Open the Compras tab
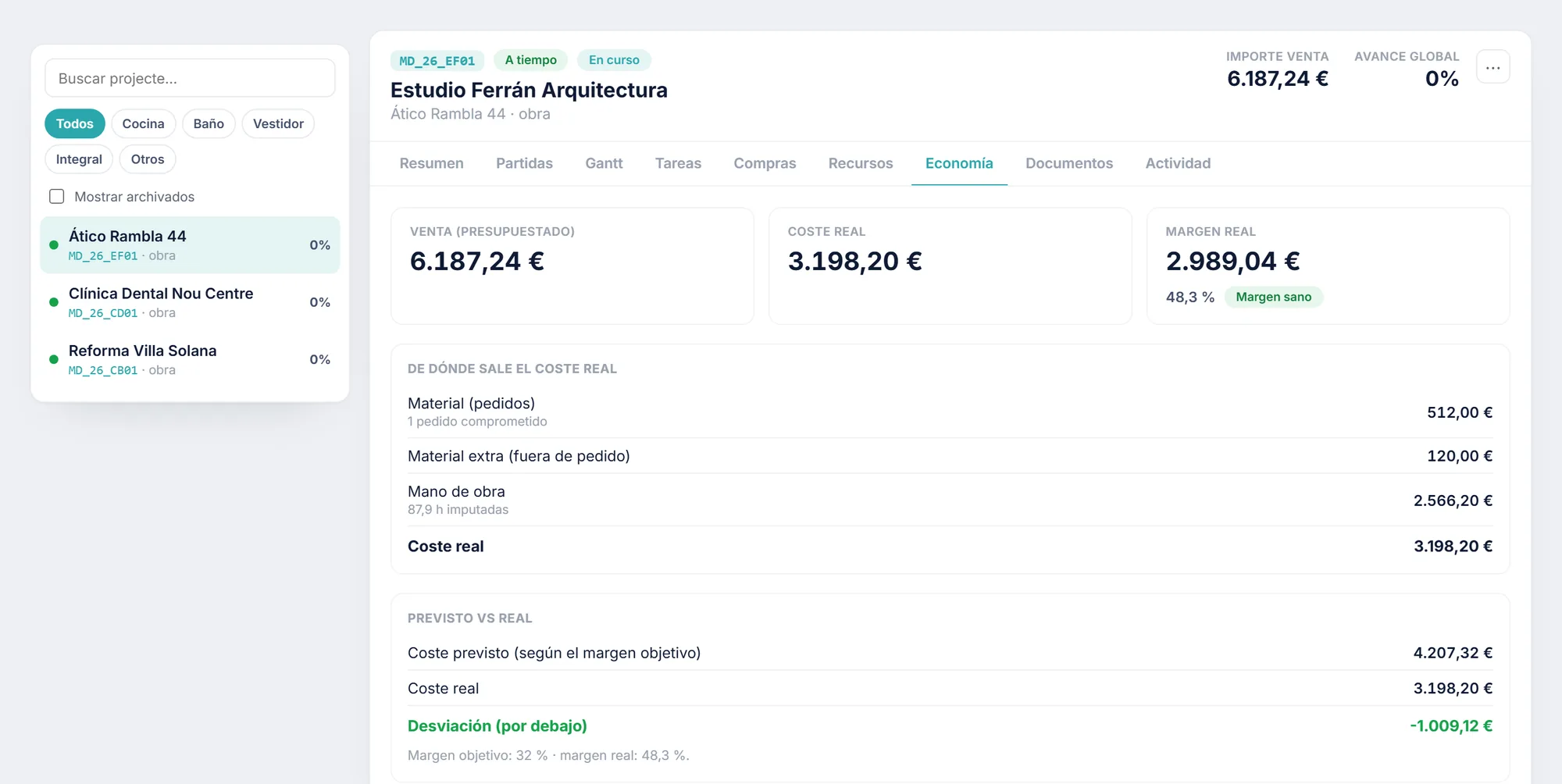The width and height of the screenshot is (1562, 784). coord(765,163)
